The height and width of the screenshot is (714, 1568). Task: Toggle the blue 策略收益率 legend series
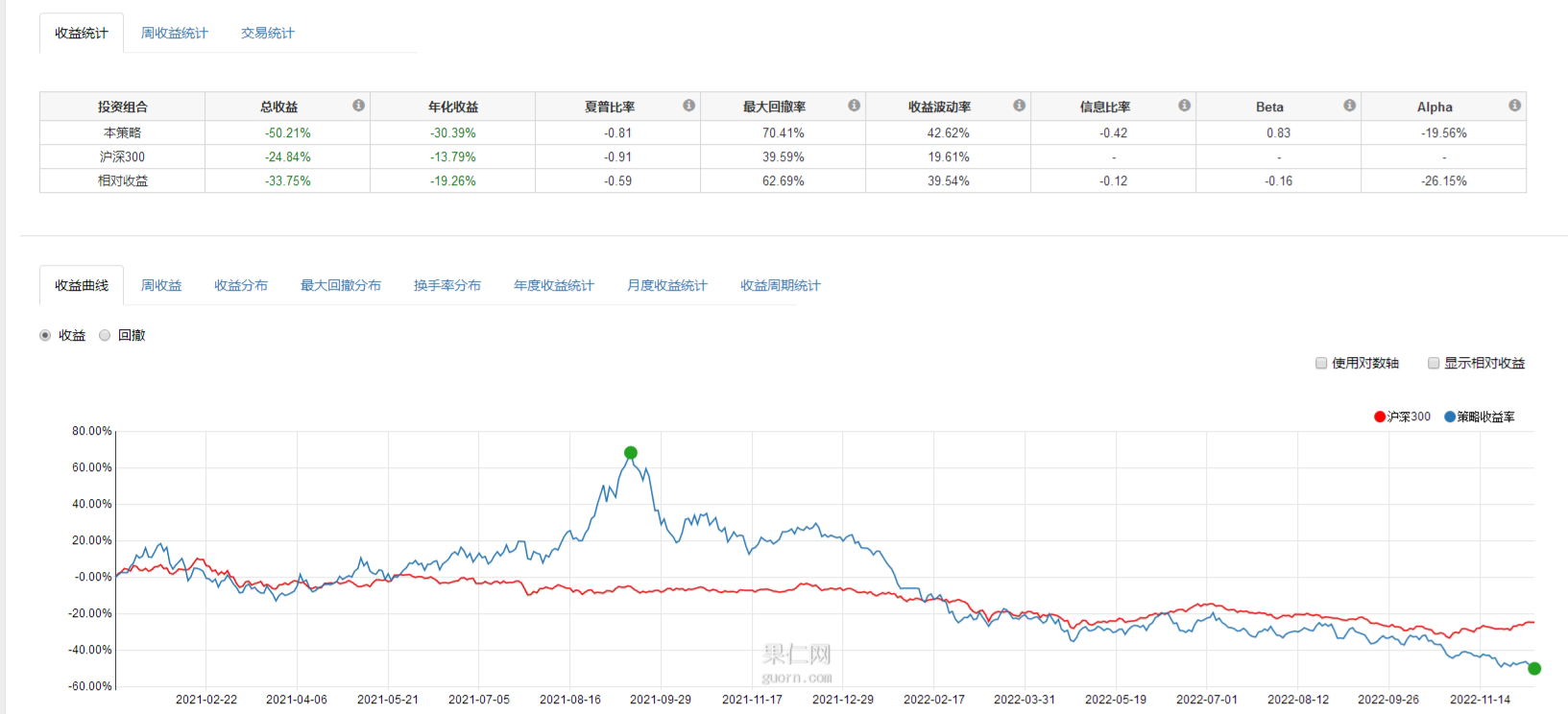point(1479,416)
